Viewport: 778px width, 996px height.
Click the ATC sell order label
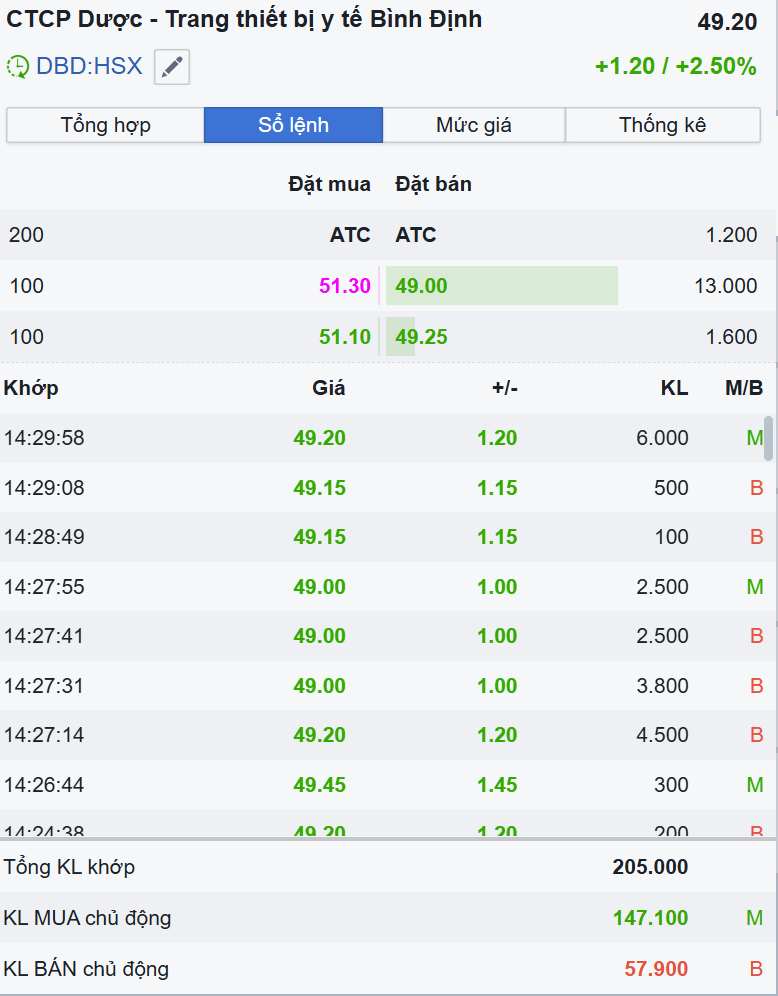pyautogui.click(x=416, y=235)
